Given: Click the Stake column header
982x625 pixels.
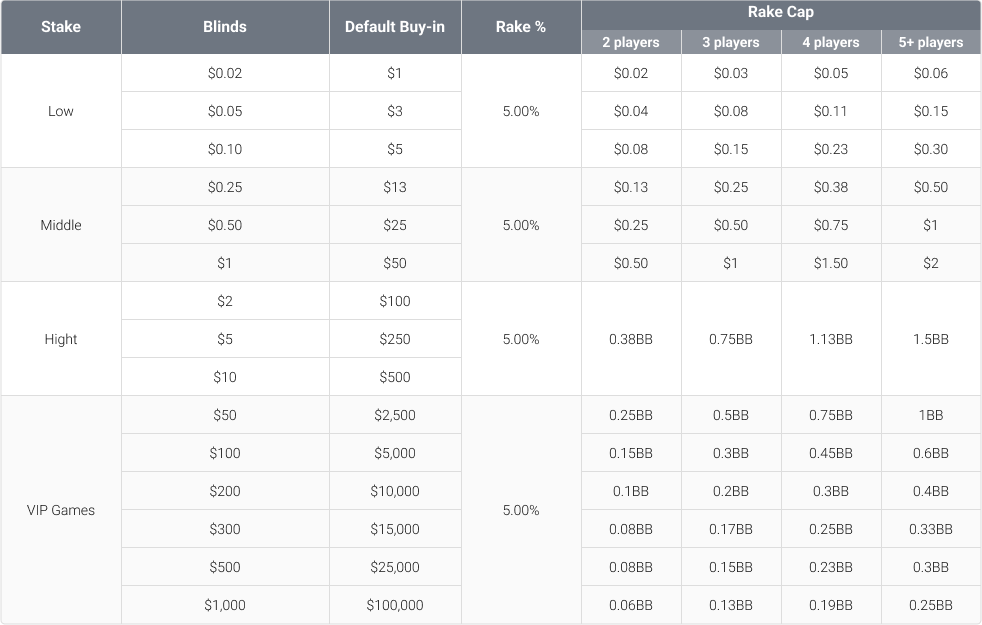Looking at the screenshot, I should tap(60, 27).
